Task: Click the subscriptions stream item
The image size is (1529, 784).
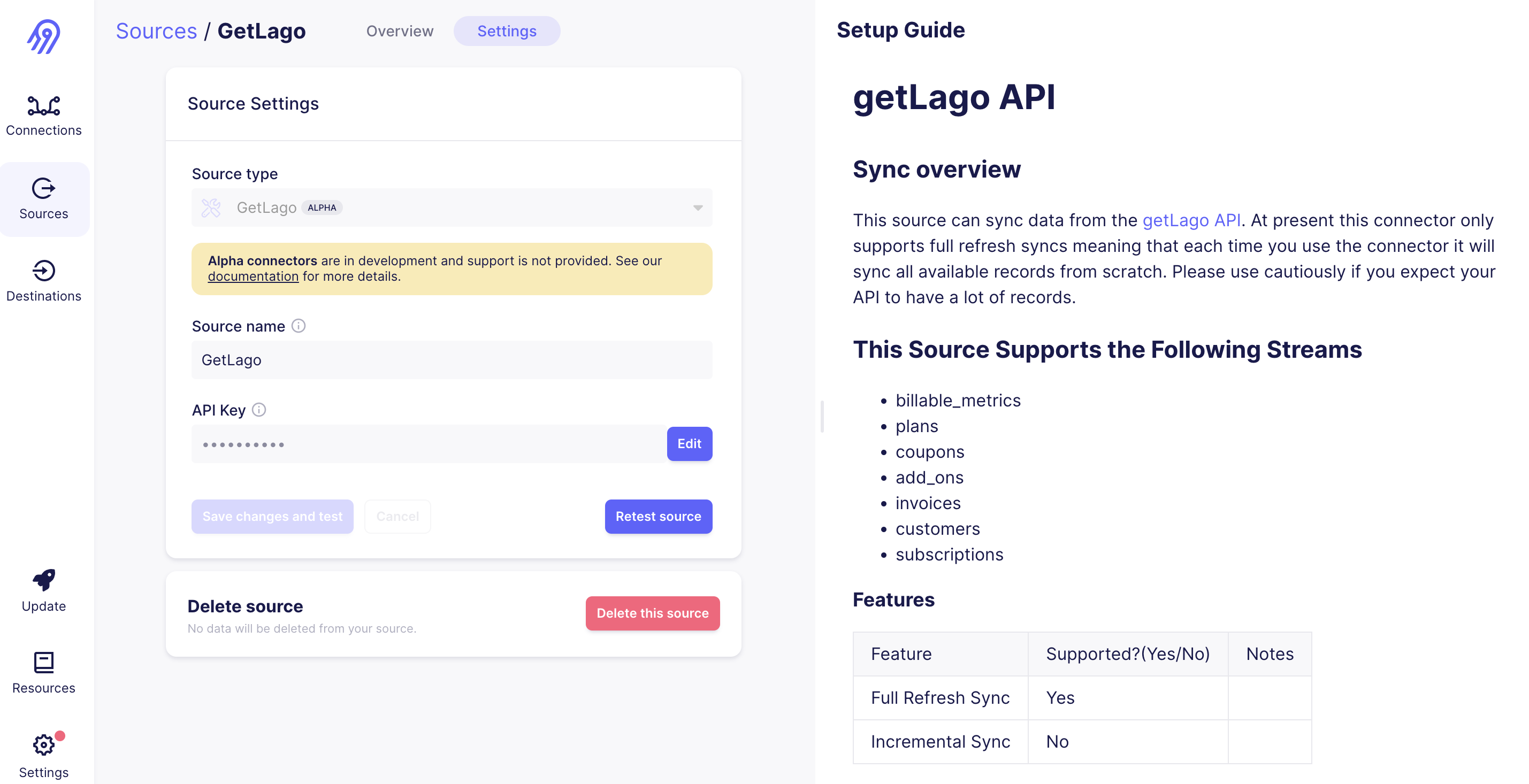Action: coord(949,555)
